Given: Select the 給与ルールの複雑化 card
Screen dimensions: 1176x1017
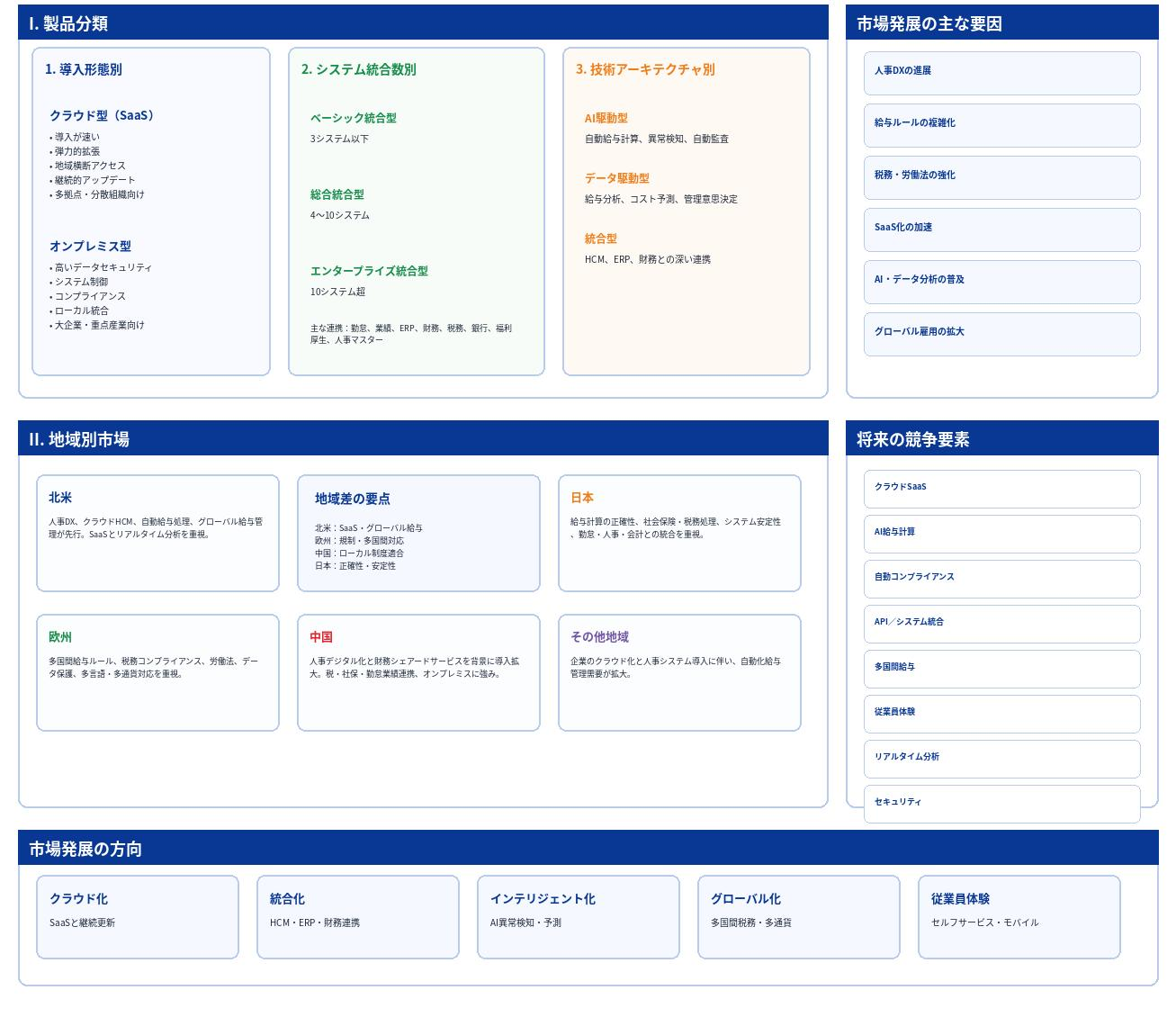Looking at the screenshot, I should point(1001,125).
